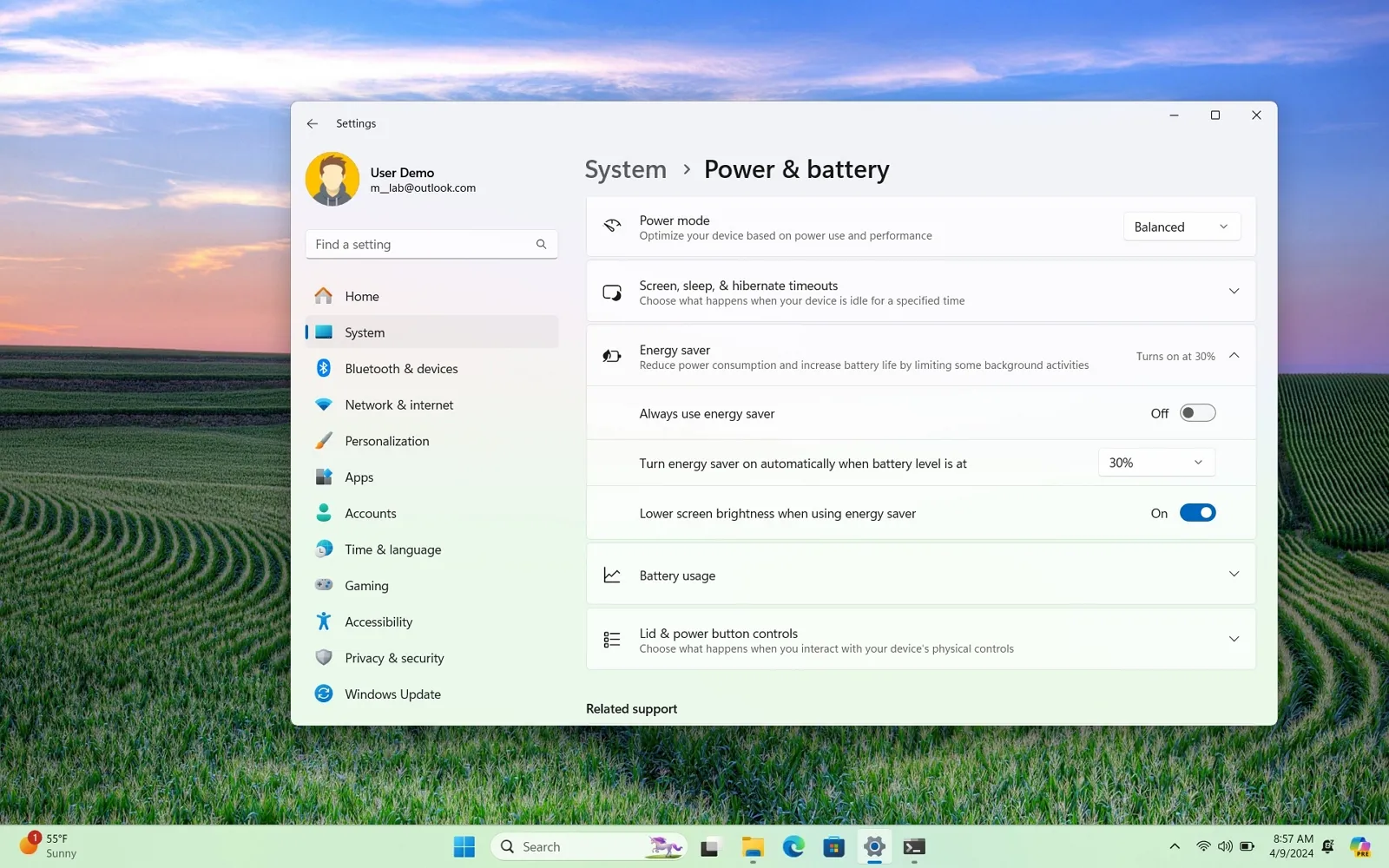Launch Windows Terminal from the taskbar
This screenshot has height=868, width=1389.
point(913,846)
